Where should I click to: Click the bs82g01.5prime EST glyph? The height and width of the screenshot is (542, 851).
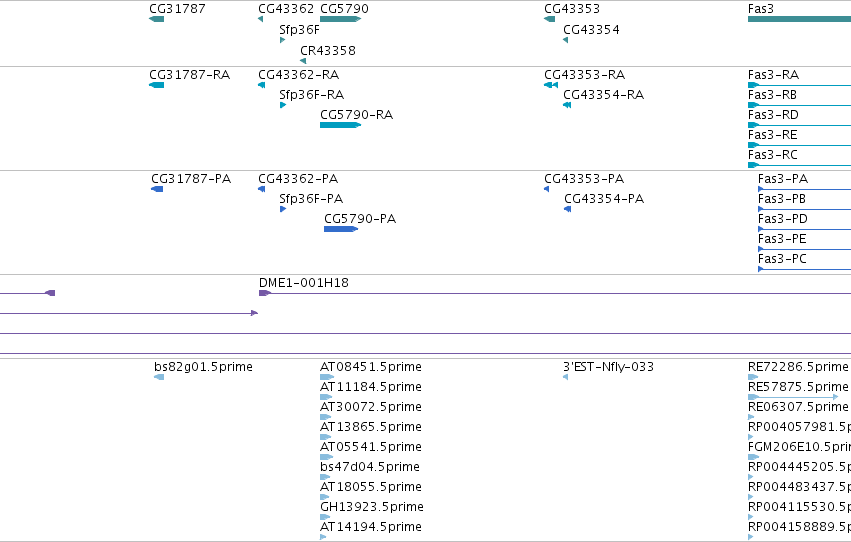(x=159, y=377)
